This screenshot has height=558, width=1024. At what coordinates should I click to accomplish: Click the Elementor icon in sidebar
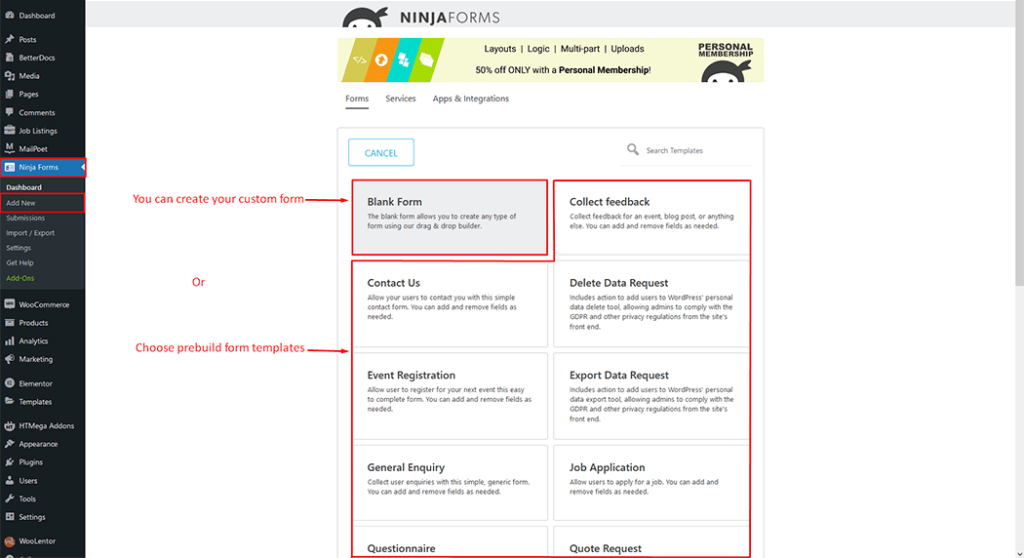[9, 384]
